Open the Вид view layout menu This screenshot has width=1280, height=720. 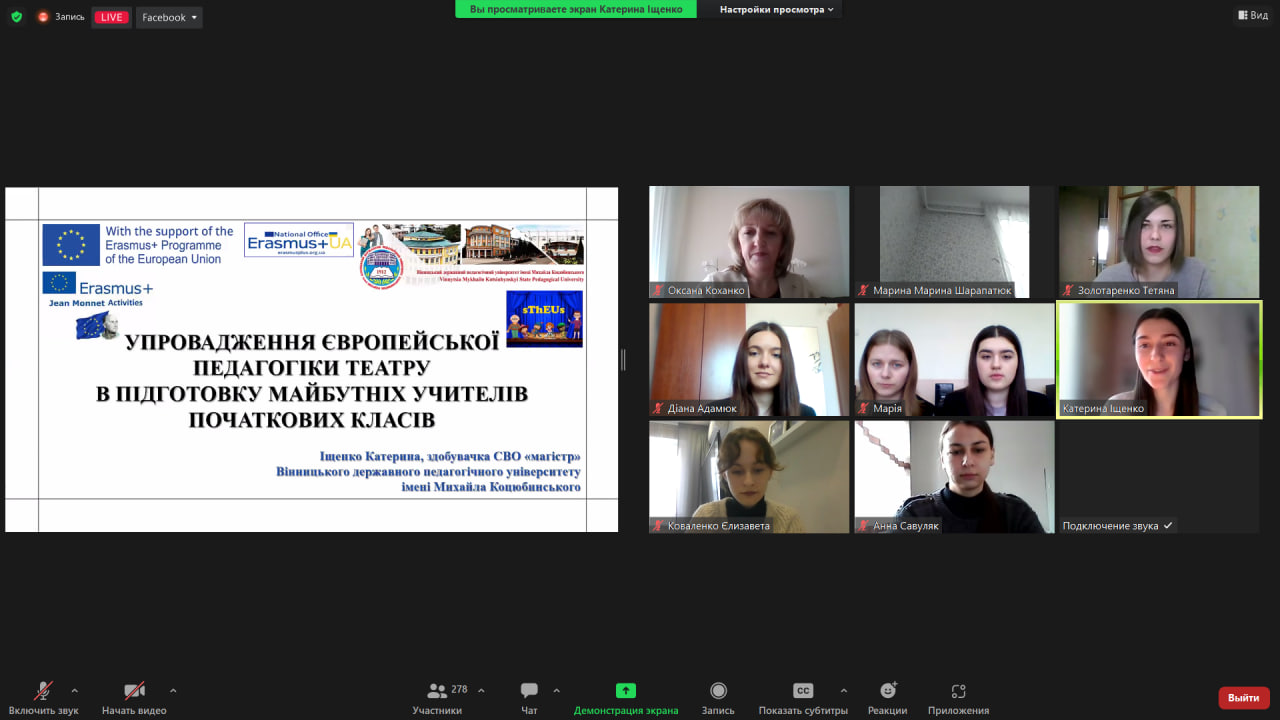tap(1252, 15)
